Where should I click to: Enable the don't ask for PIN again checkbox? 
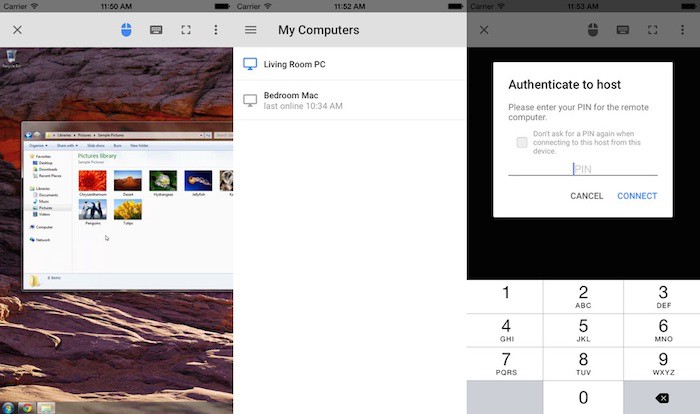click(522, 142)
